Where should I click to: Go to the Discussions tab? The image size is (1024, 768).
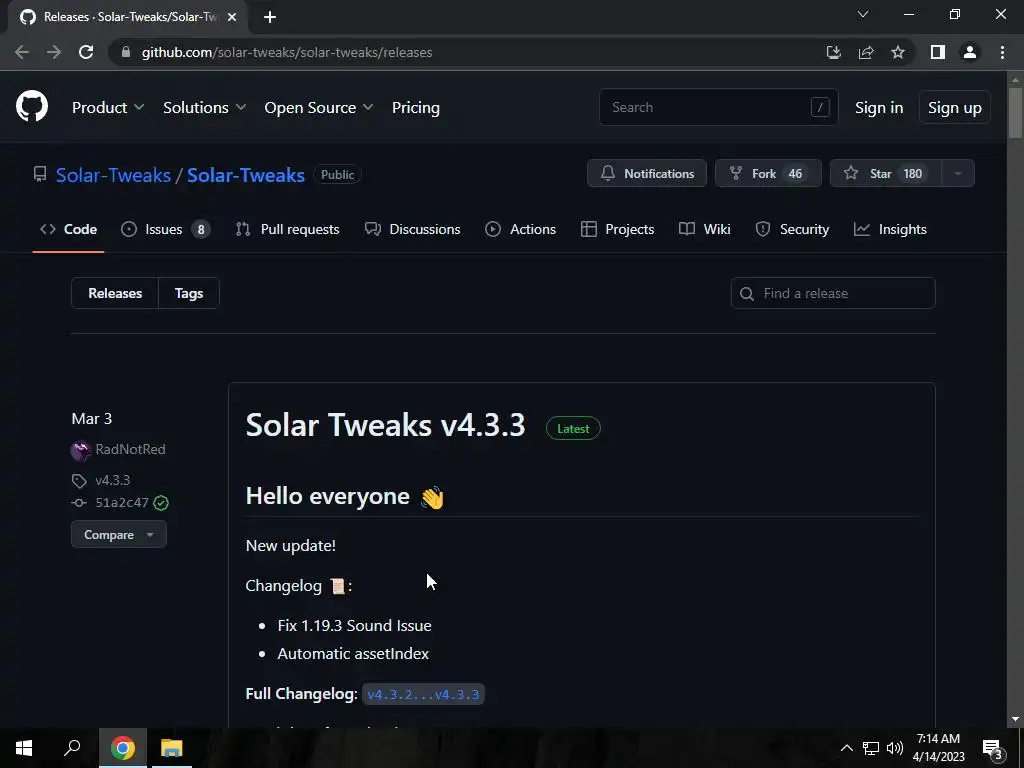[x=413, y=229]
